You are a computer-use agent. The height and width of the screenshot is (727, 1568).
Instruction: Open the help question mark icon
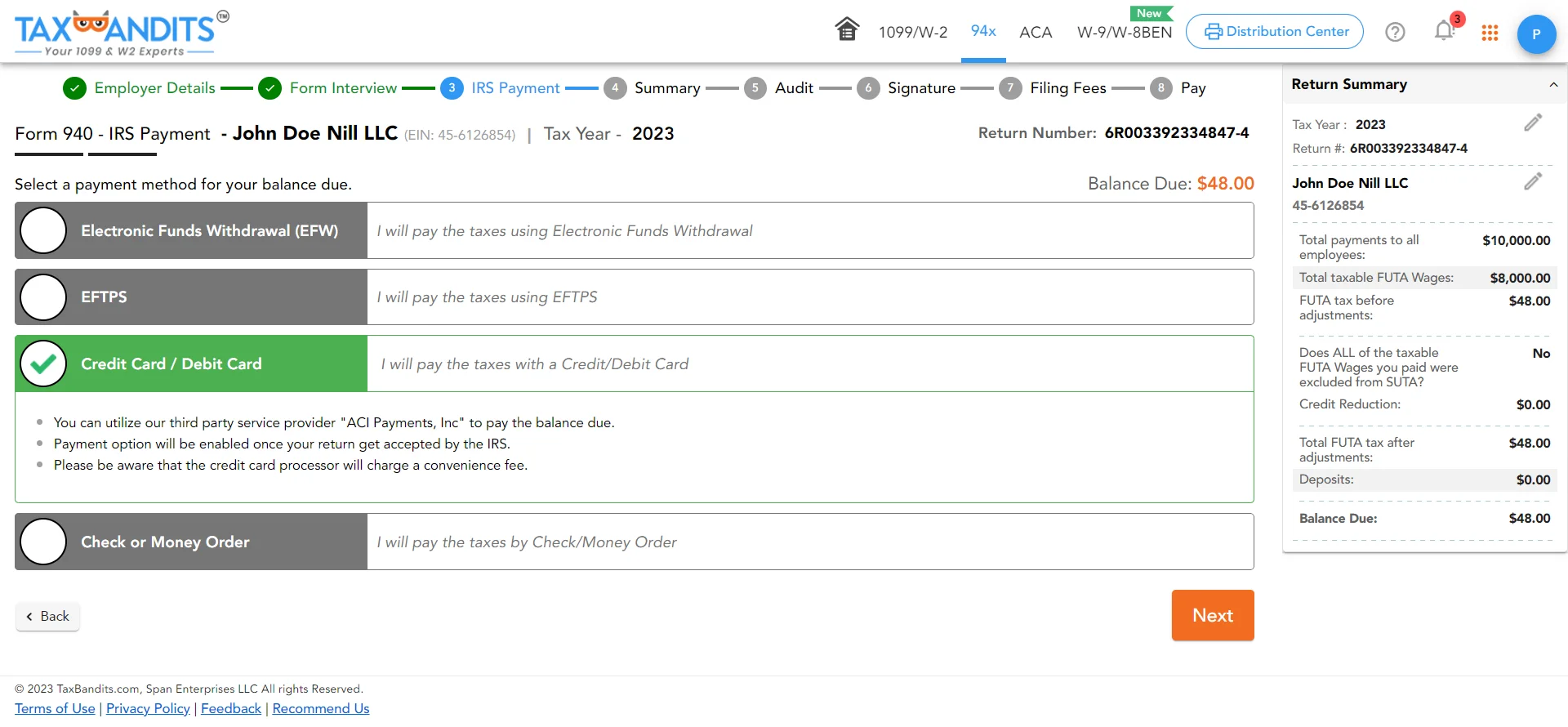click(x=1395, y=32)
